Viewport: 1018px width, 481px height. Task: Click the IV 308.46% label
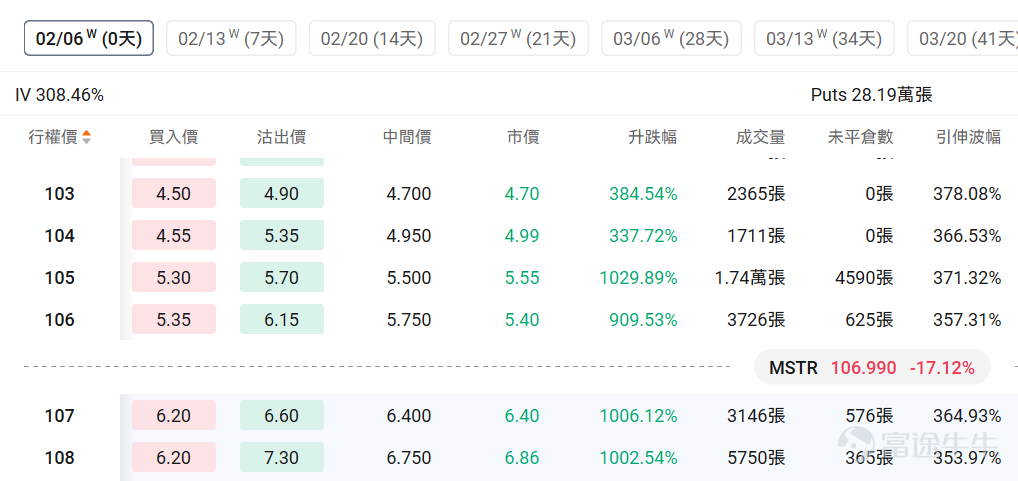[60, 95]
